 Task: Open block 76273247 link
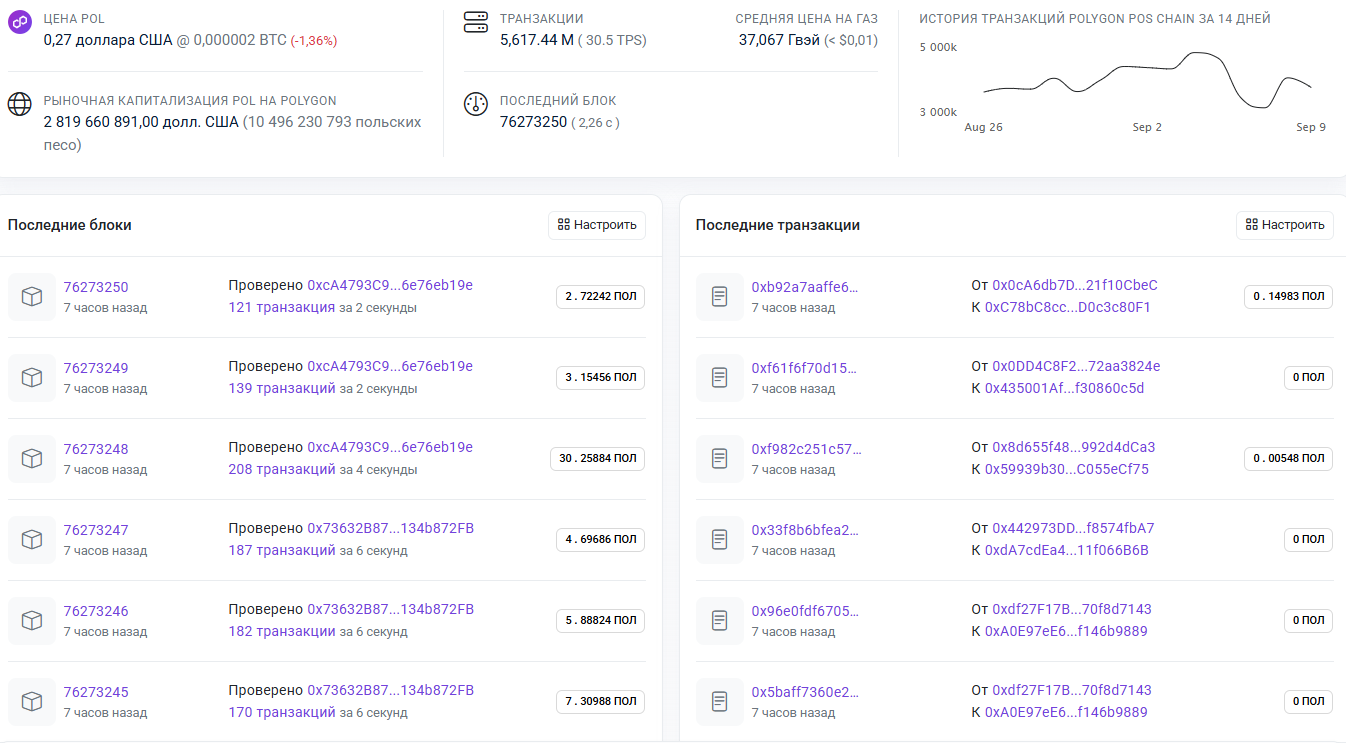[96, 530]
